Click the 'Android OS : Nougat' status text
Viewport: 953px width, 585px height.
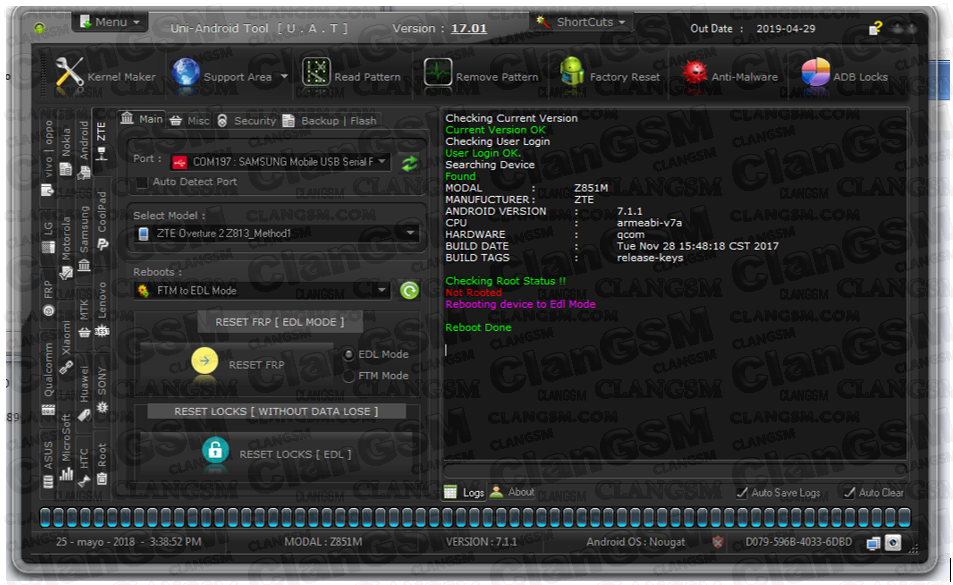(x=636, y=542)
